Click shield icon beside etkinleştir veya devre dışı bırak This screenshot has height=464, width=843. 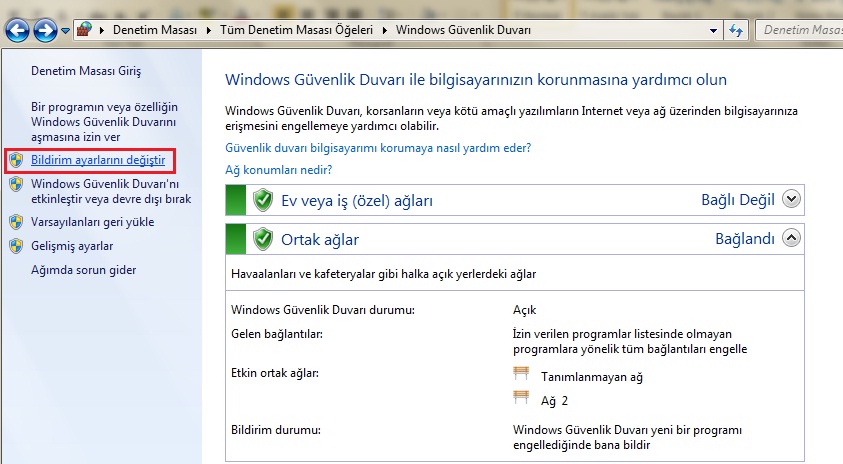[16, 184]
